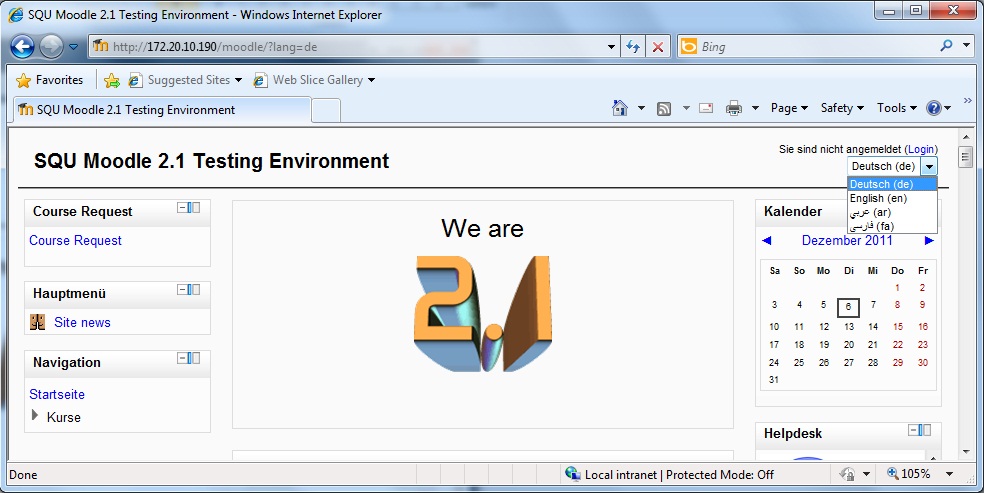
Task: Click the scrollbar down arrow
Action: tap(966, 452)
